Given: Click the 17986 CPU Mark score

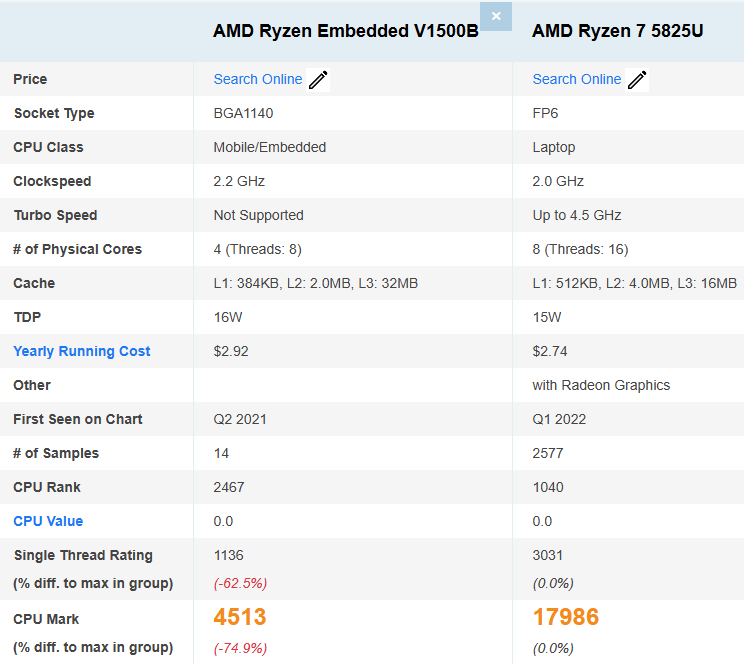Looking at the screenshot, I should point(565,617).
